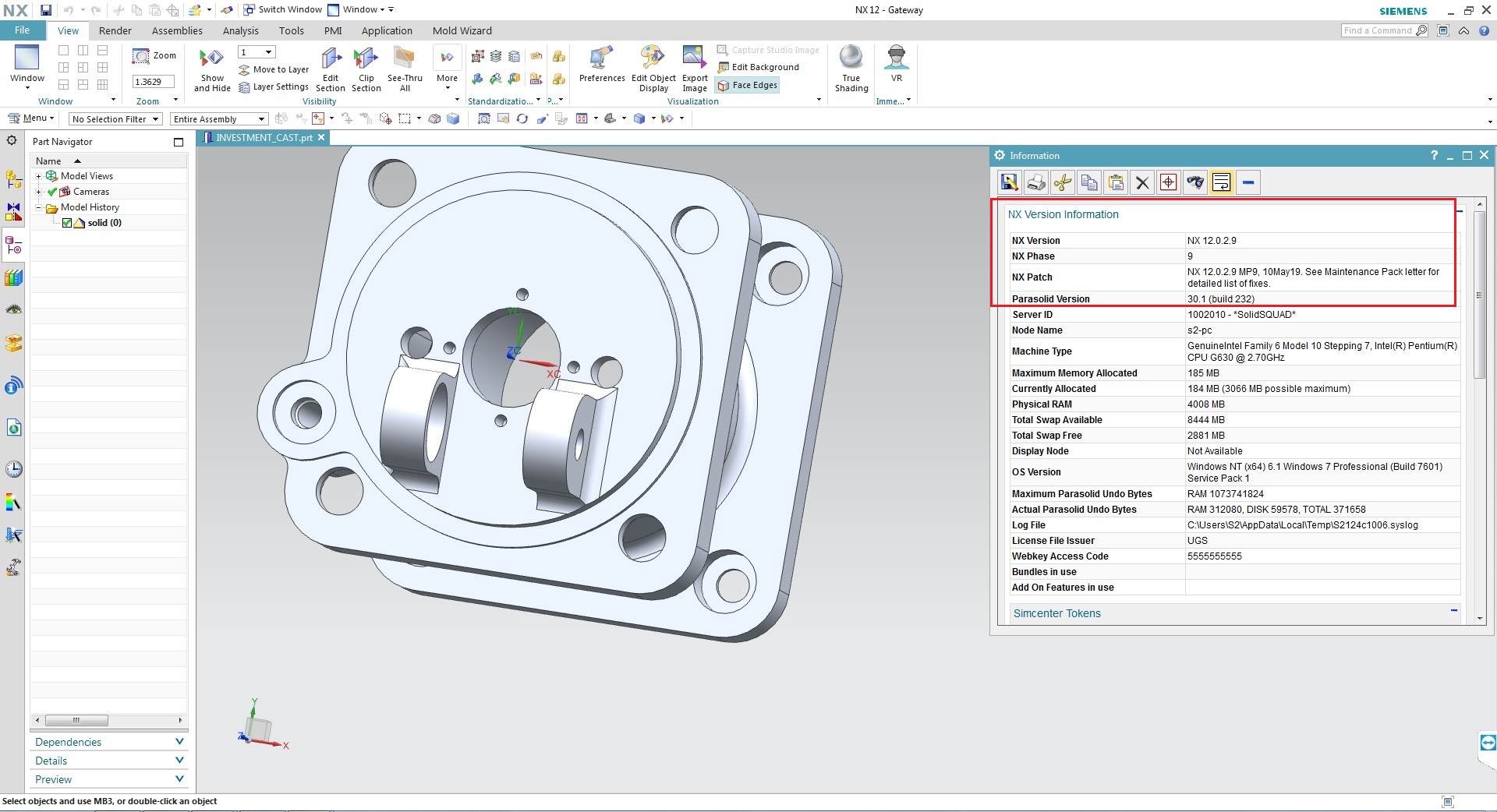Close the INVESTMENT_CAST.prt tab
The height and width of the screenshot is (812, 1497).
pos(320,137)
